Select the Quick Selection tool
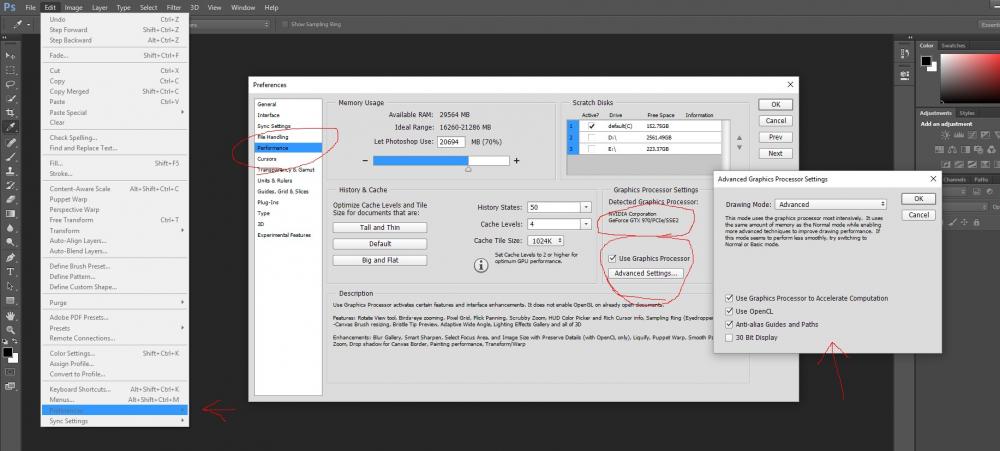1000x451 pixels. click(x=10, y=98)
